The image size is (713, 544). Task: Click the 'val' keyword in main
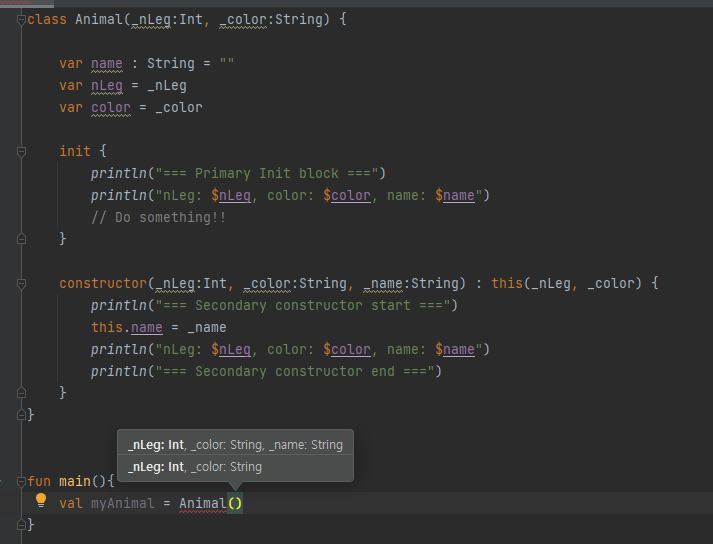tap(71, 504)
